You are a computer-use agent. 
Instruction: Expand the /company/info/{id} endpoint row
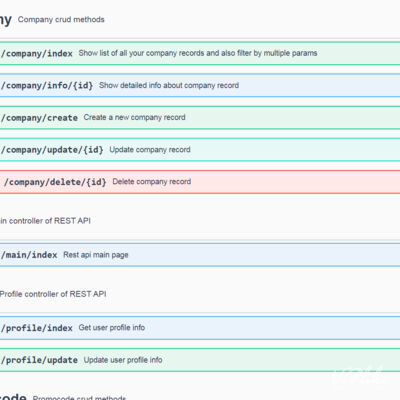pyautogui.click(x=200, y=85)
